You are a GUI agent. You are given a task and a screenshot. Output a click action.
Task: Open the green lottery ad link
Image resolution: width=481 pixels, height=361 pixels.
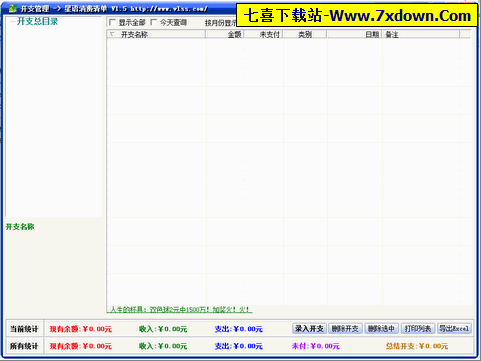180,310
